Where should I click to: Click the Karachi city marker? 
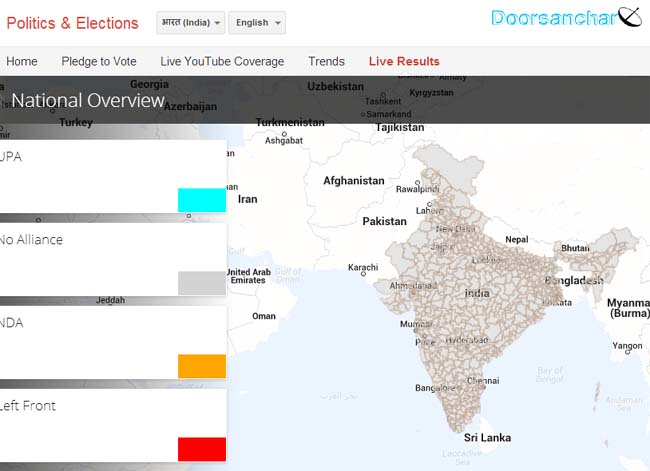coord(364,274)
